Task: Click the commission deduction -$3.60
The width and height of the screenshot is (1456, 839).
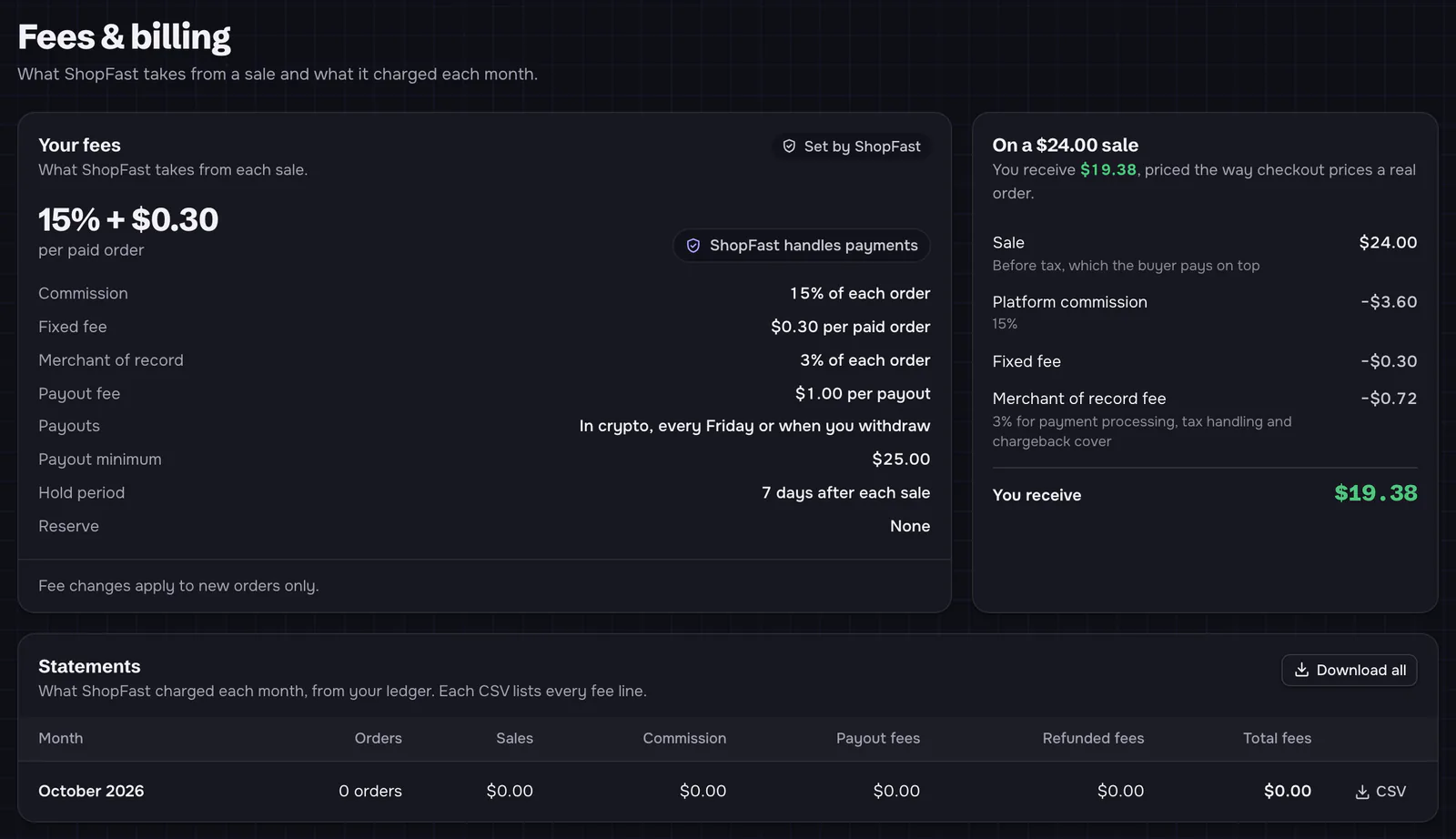Action: click(x=1389, y=302)
